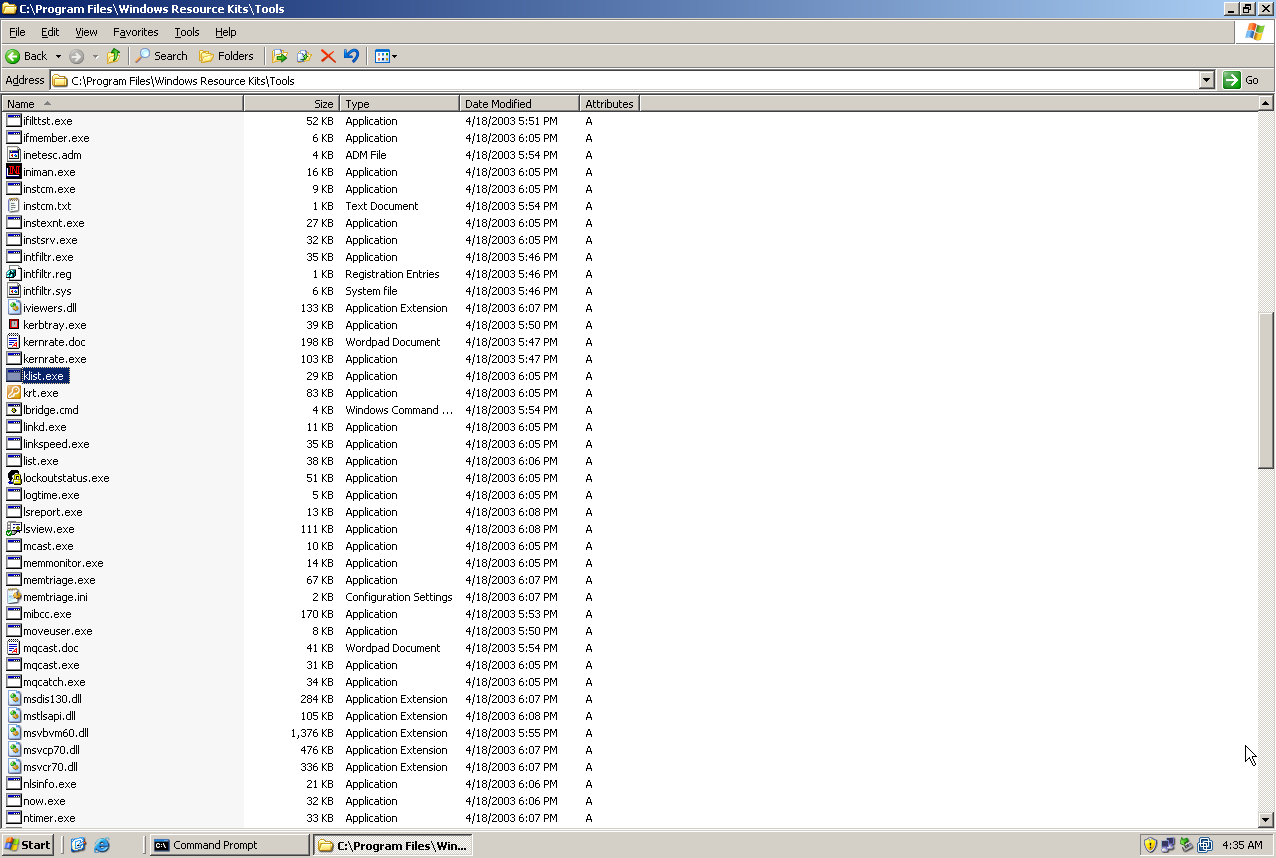Click the Copy To toolbar icon

coord(304,56)
